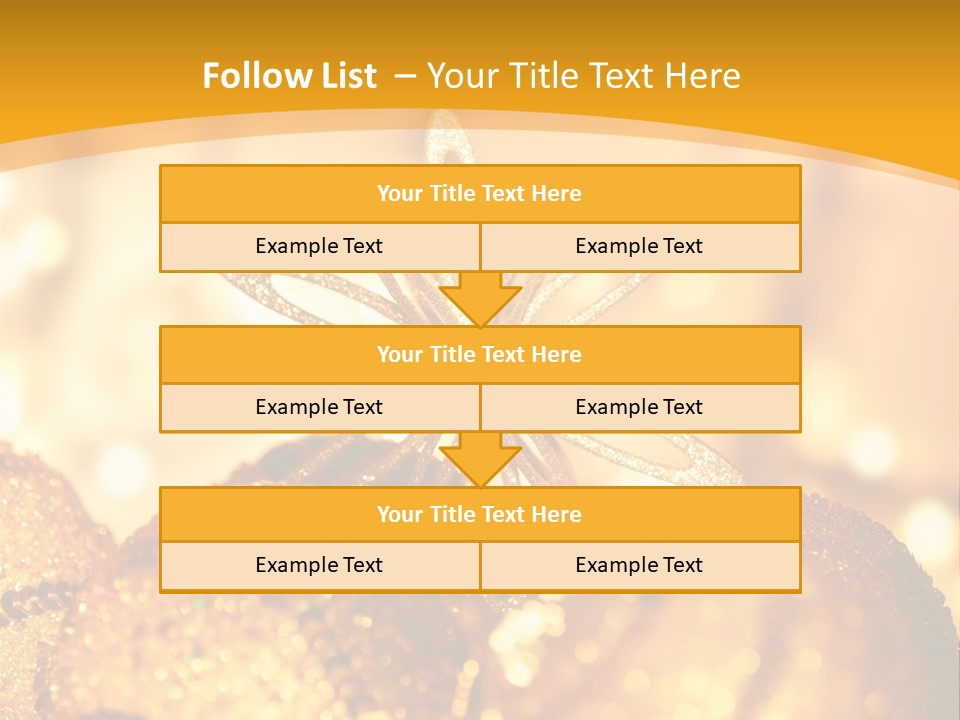960x720 pixels.
Task: Select the middle block's orange title bar
Action: (480, 354)
